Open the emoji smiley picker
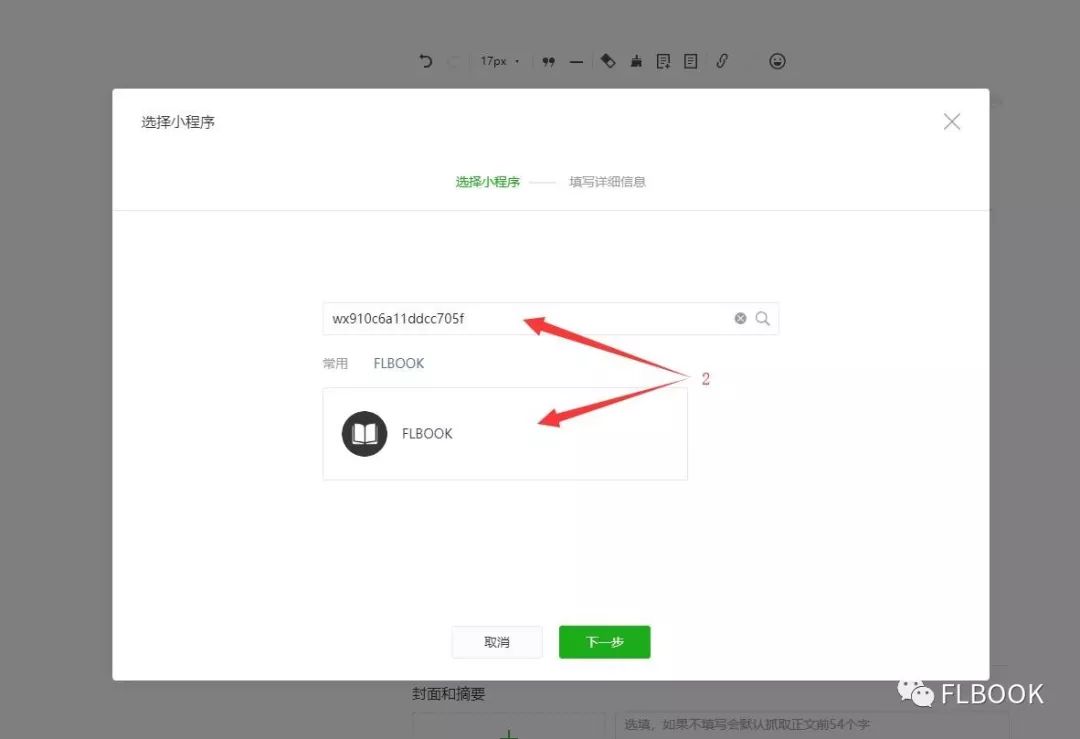This screenshot has height=739, width=1080. click(x=777, y=61)
